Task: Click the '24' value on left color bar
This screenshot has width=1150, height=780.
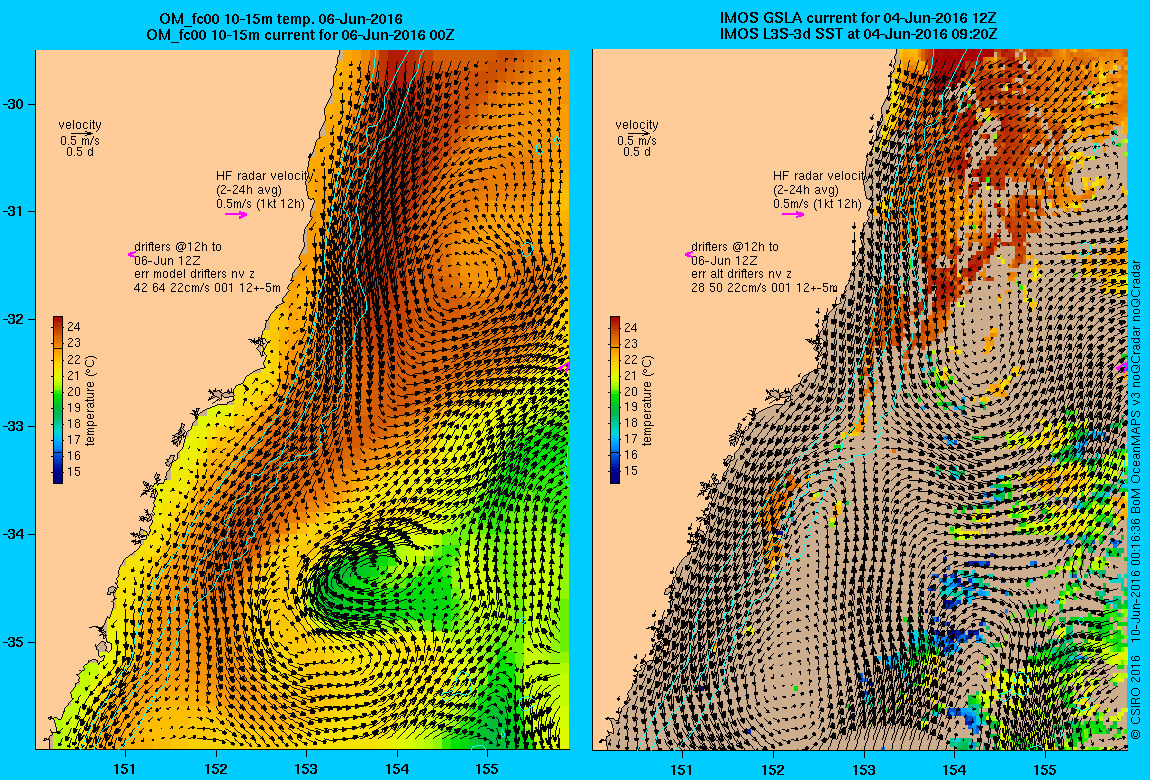Action: point(74,327)
